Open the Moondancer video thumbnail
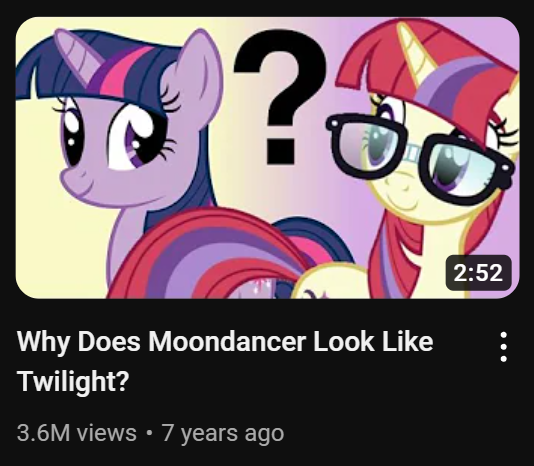The height and width of the screenshot is (466, 534). (x=267, y=158)
